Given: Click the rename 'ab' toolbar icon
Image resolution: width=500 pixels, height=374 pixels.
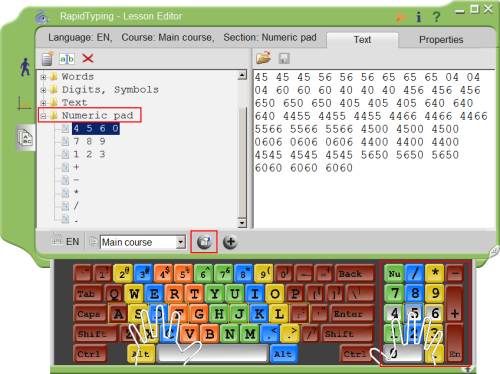Looking at the screenshot, I should pyautogui.click(x=67, y=59).
